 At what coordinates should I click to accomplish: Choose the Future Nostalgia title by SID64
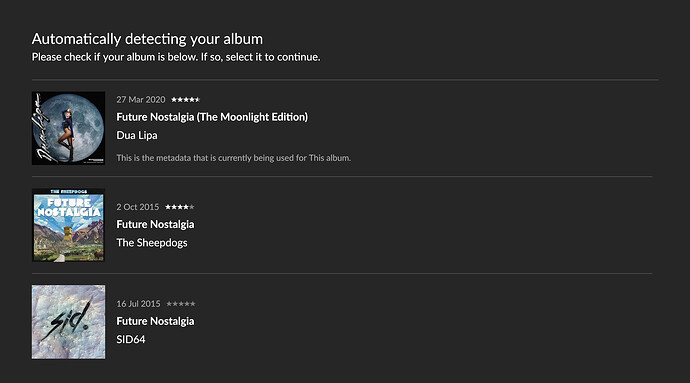pyautogui.click(x=155, y=321)
